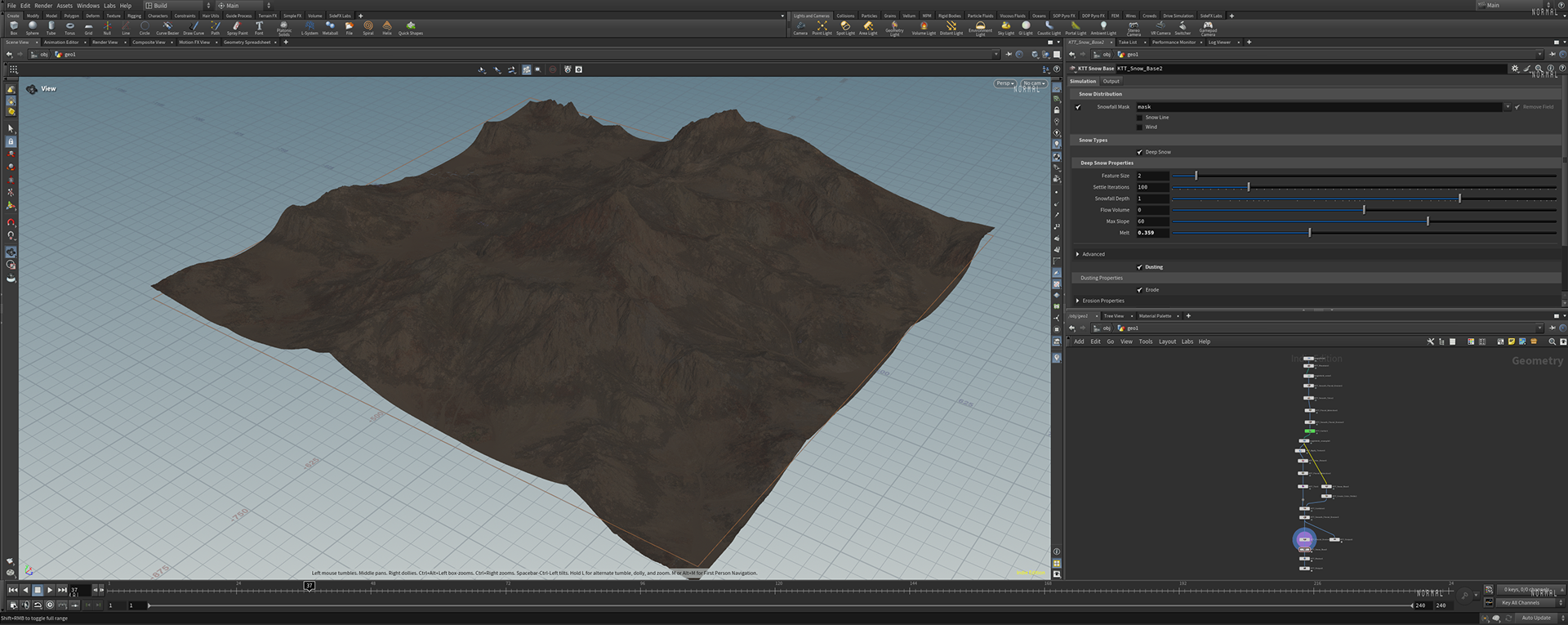Open the Render menu
Image resolution: width=1568 pixels, height=625 pixels.
click(43, 6)
